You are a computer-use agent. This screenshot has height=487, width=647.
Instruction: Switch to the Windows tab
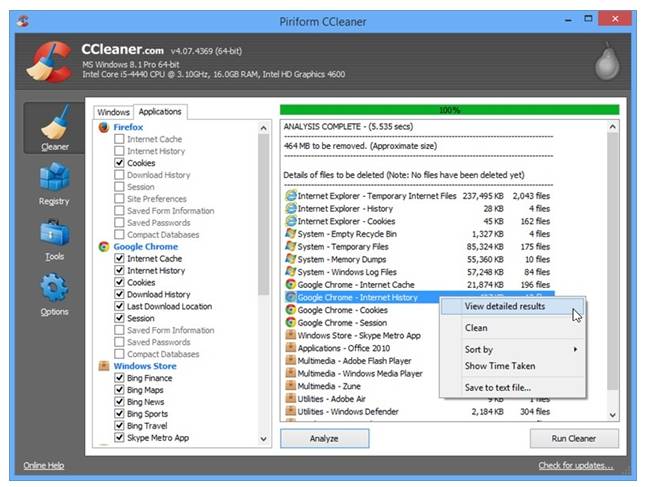pyautogui.click(x=113, y=112)
